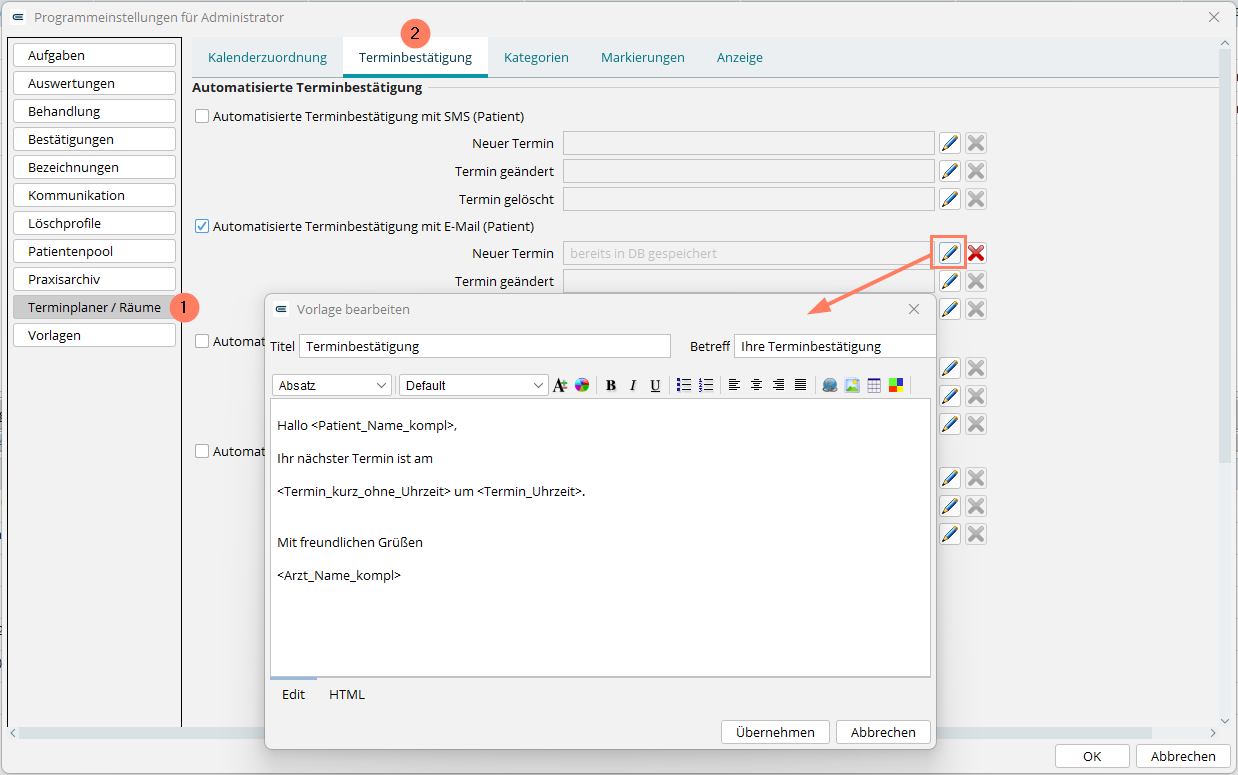This screenshot has height=775, width=1238.
Task: Switch the editor to HTML view
Action: [x=347, y=694]
